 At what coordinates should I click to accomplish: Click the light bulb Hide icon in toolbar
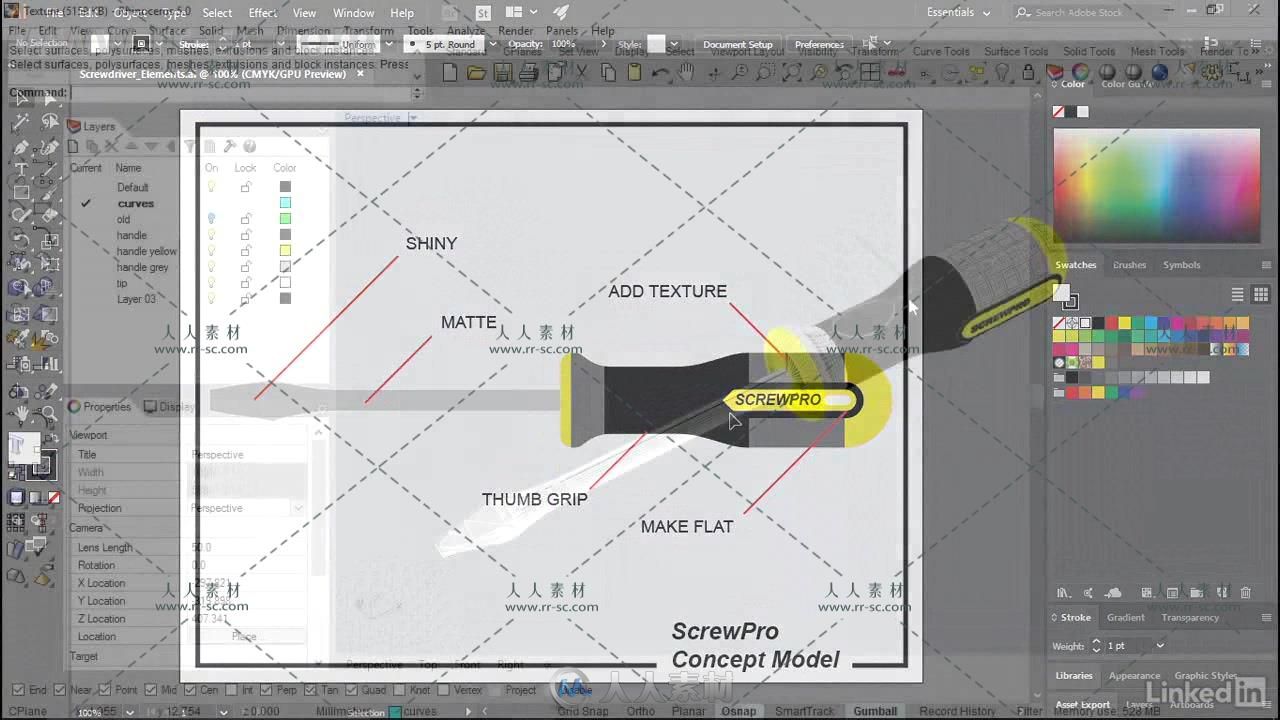[x=1003, y=72]
